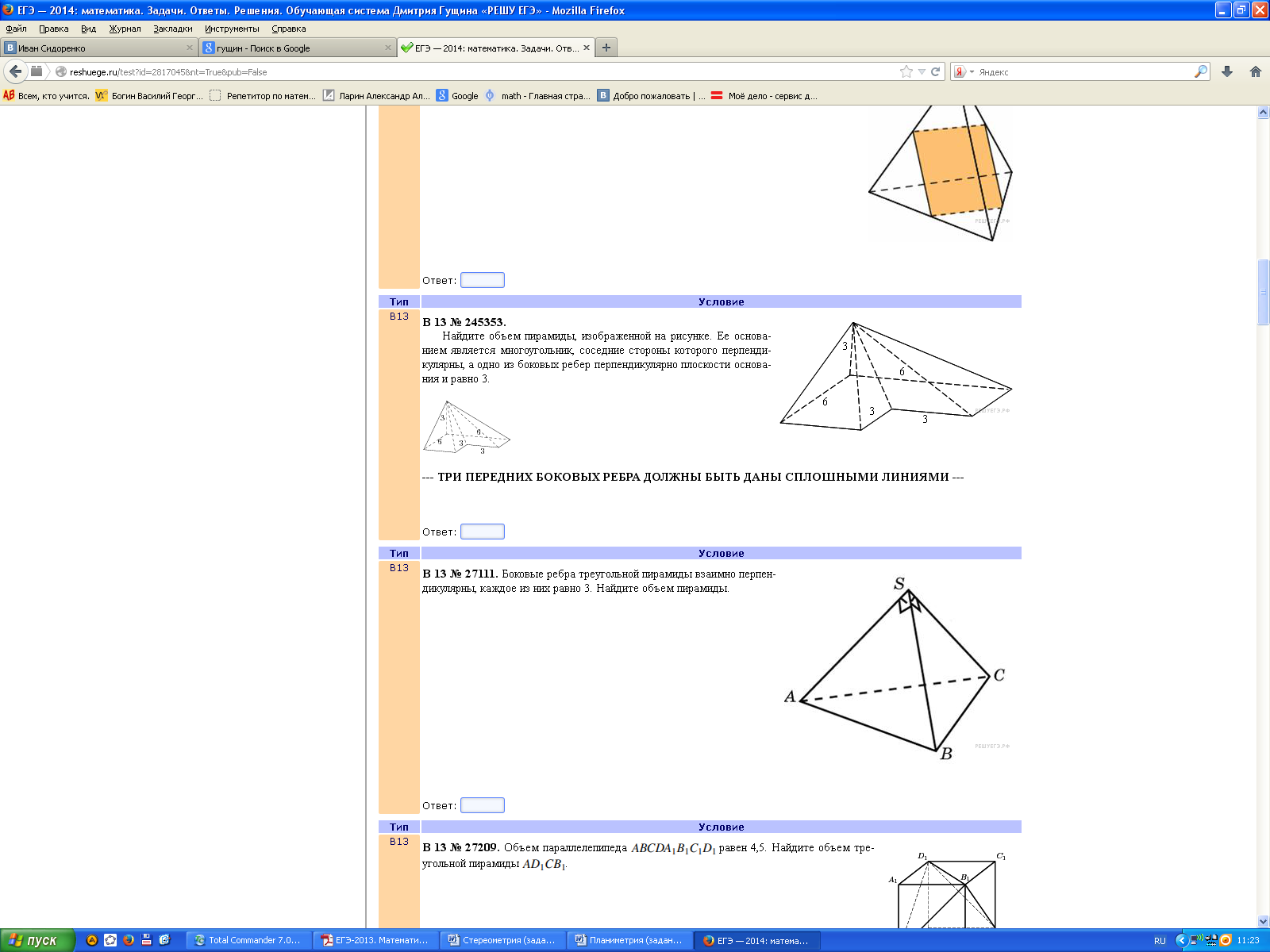Screen dimensions: 1270x952
Task: Open the math - Главная стра bookmark
Action: click(x=537, y=95)
